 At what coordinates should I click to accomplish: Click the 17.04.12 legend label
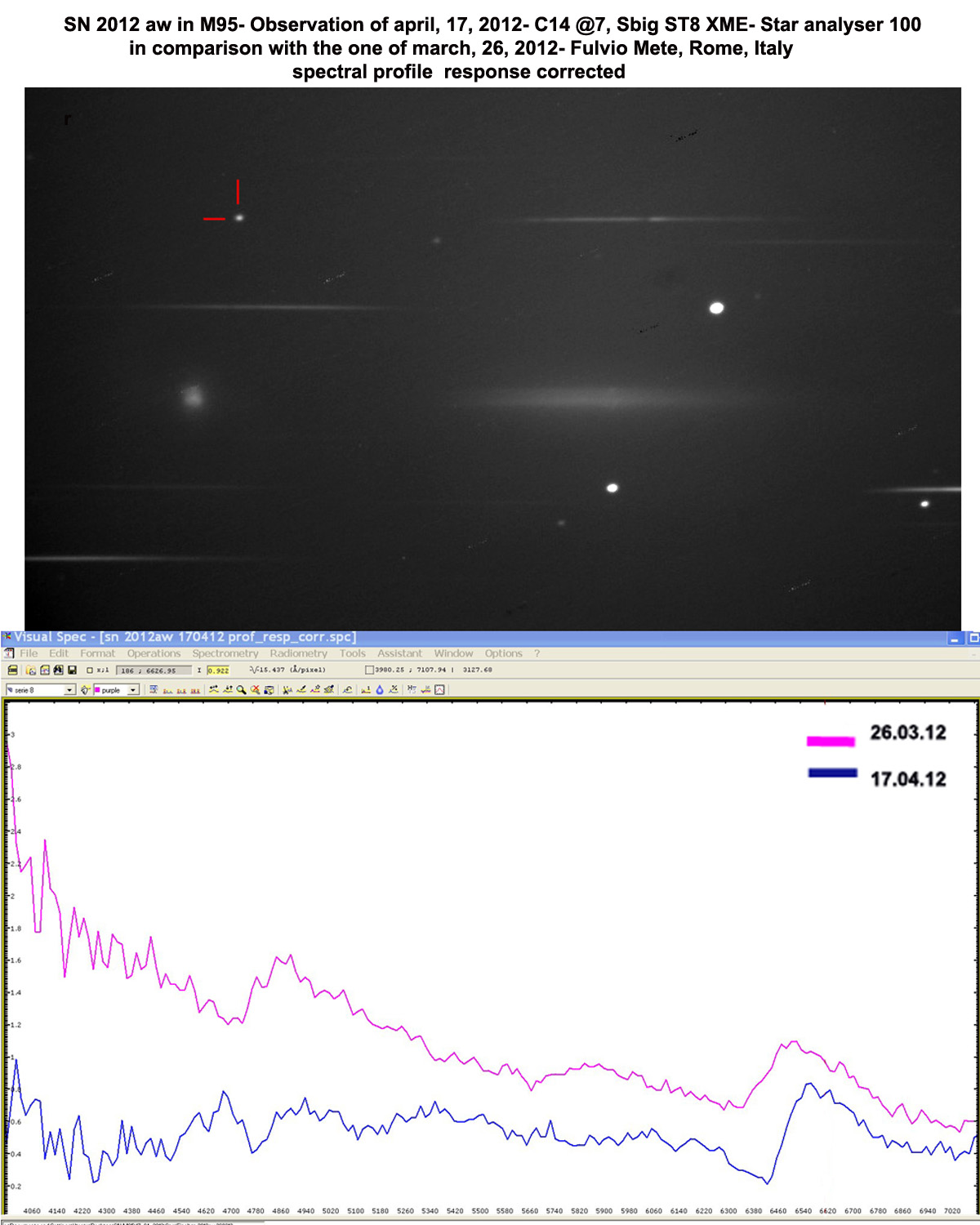click(x=908, y=779)
